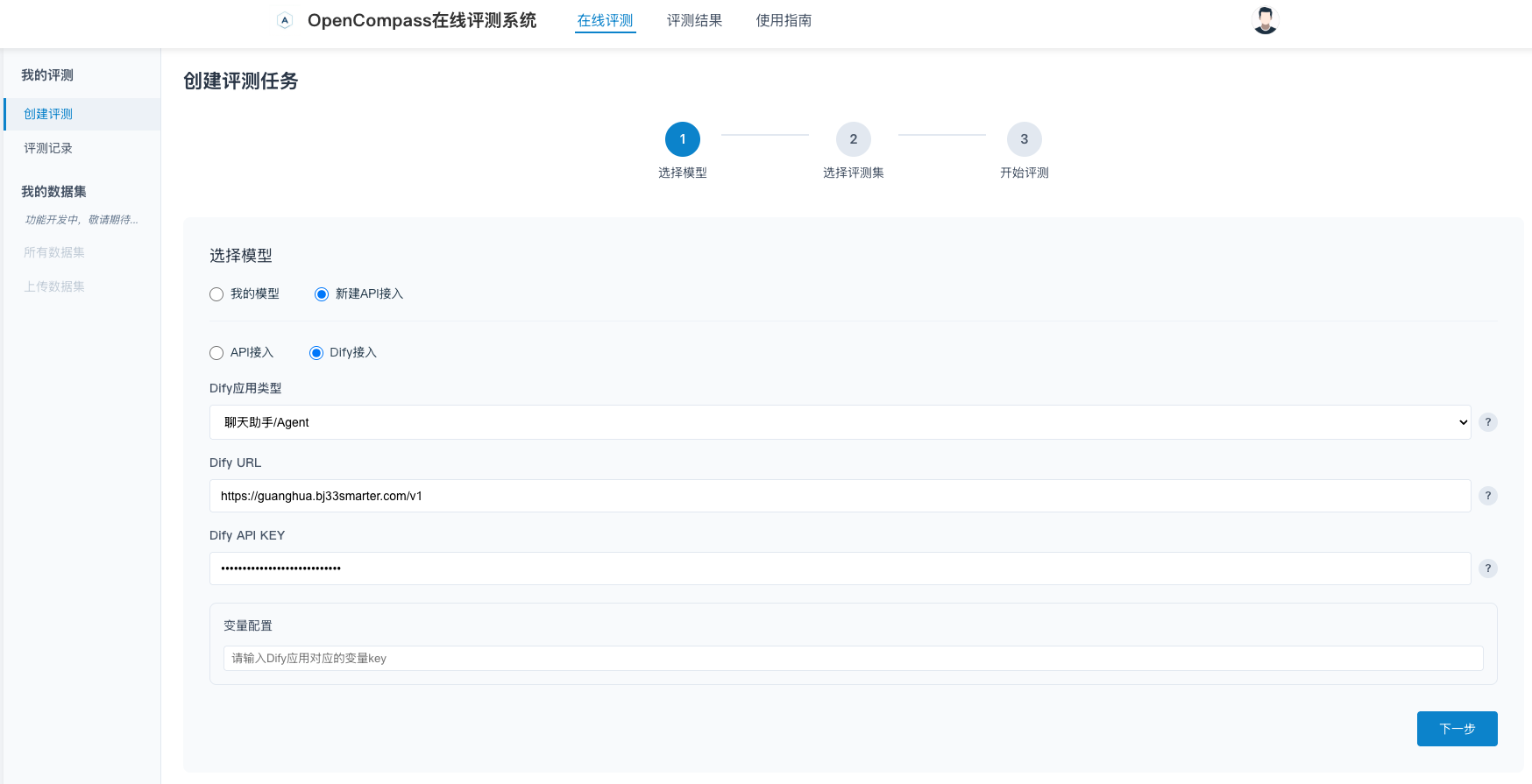Open the Dify应用类型 dropdown 聊天助手/Agent
Screen dimensions: 1532x784
pyautogui.click(x=840, y=422)
